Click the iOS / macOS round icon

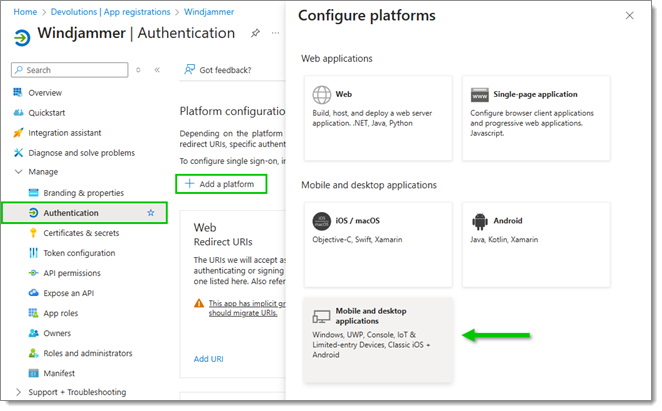[322, 221]
